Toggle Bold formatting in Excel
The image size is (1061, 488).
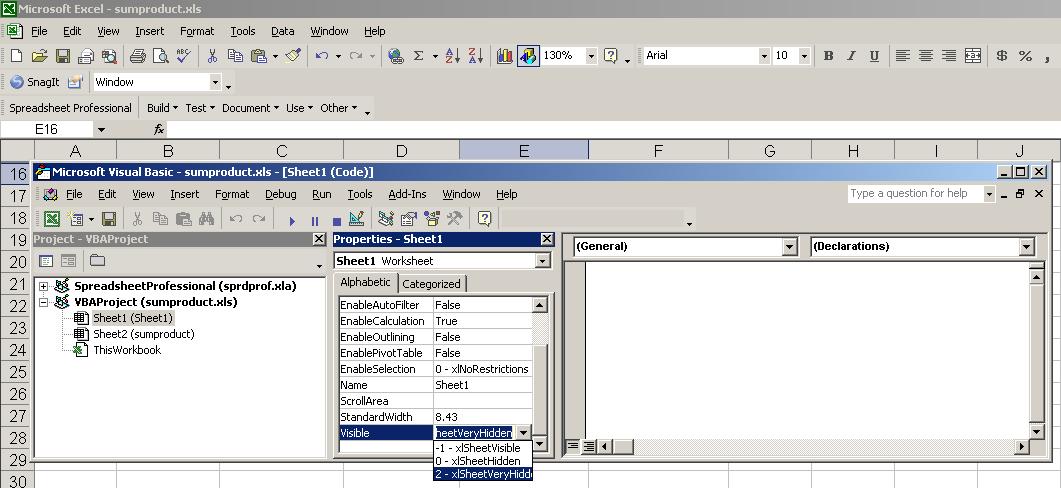click(x=828, y=56)
